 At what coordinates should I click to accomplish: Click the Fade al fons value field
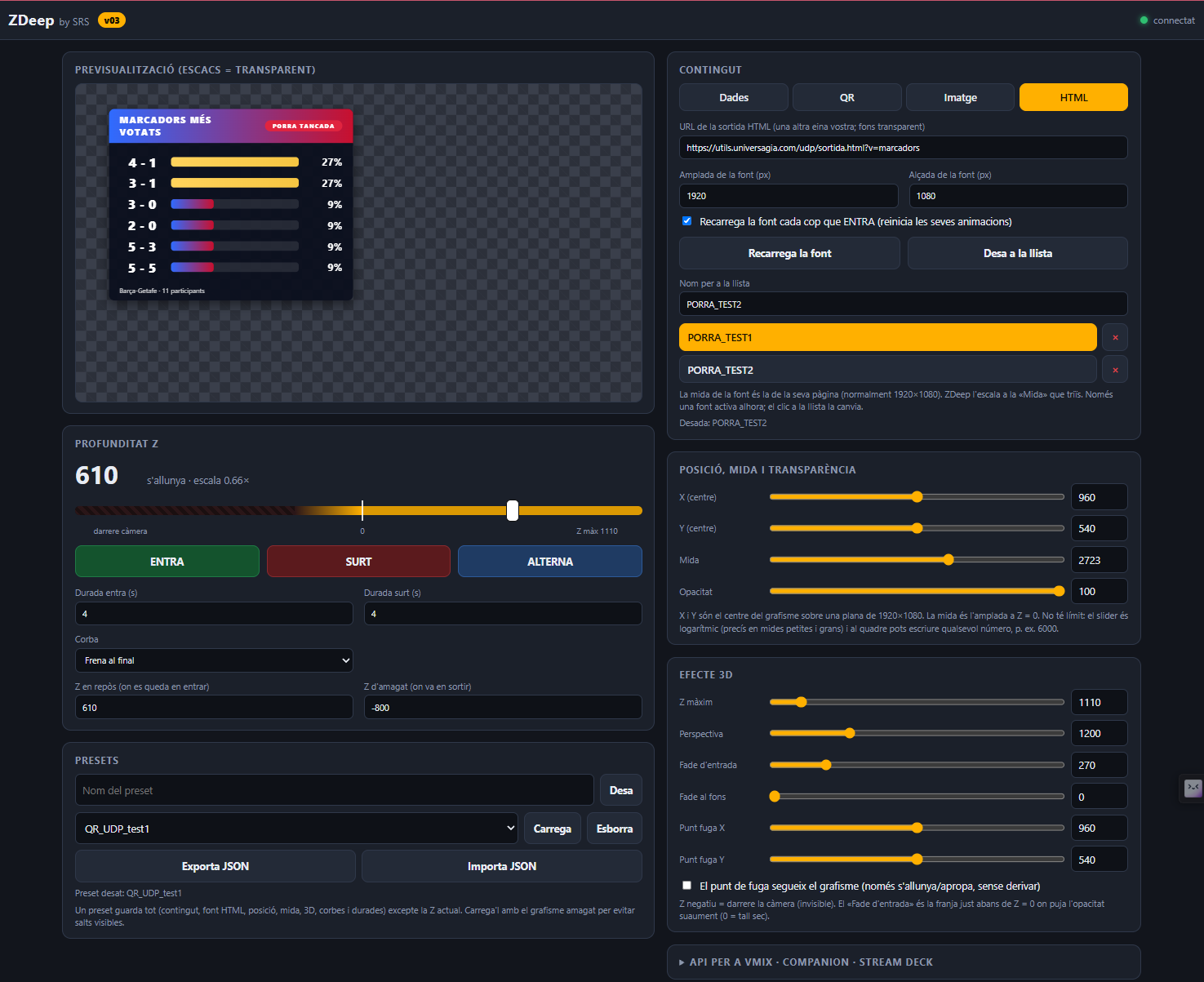pyautogui.click(x=1100, y=797)
